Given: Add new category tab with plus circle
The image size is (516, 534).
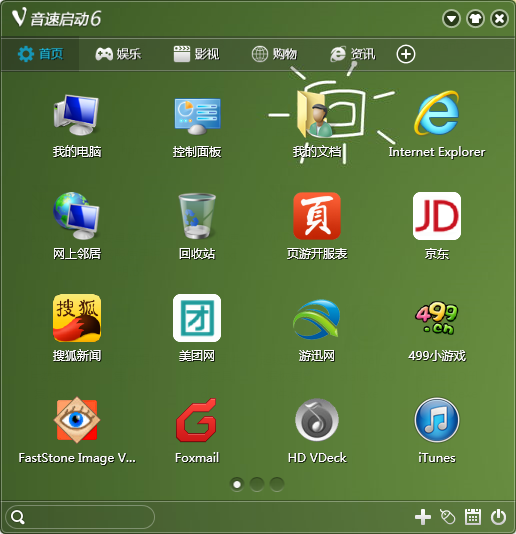Looking at the screenshot, I should [406, 54].
